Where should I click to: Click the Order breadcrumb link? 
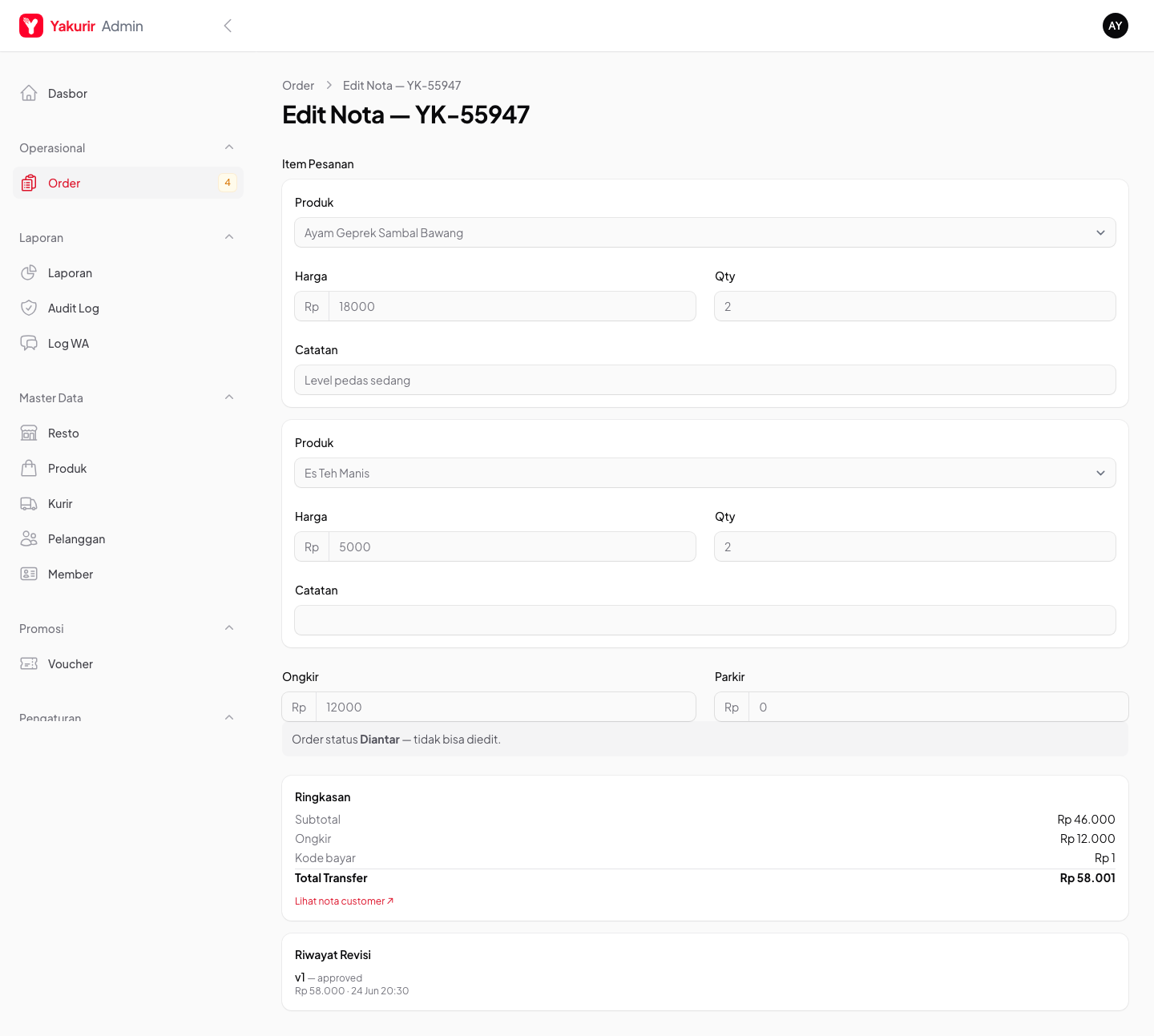point(298,85)
